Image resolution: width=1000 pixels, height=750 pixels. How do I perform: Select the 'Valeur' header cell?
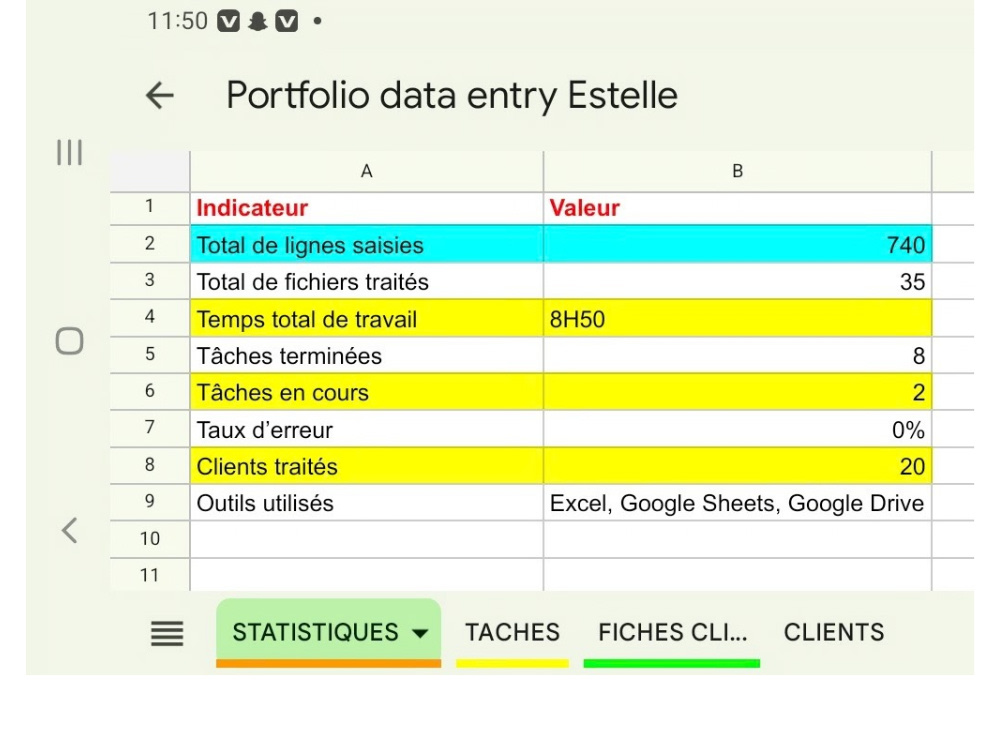[x=738, y=209]
